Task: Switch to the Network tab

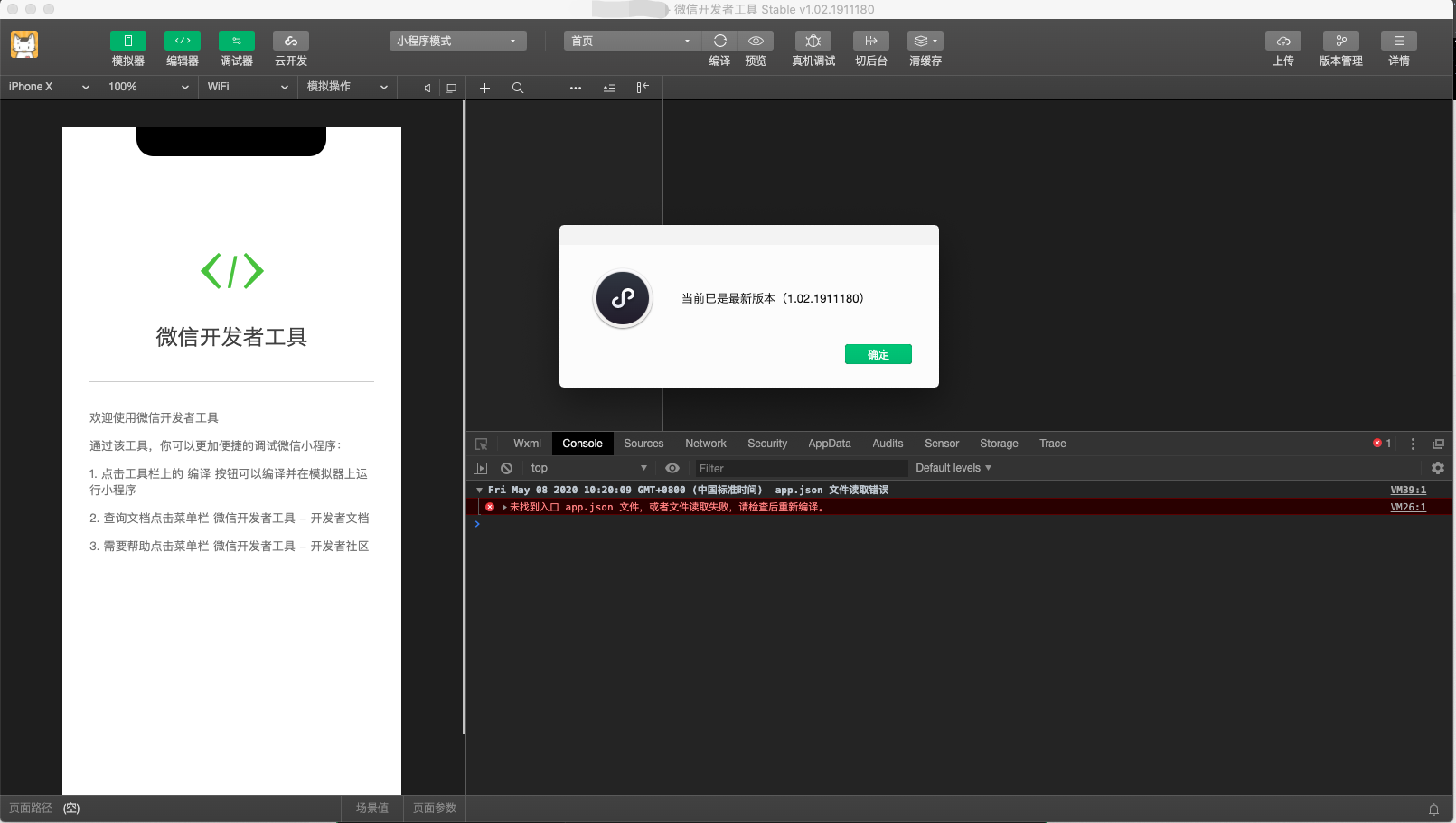Action: click(x=706, y=444)
